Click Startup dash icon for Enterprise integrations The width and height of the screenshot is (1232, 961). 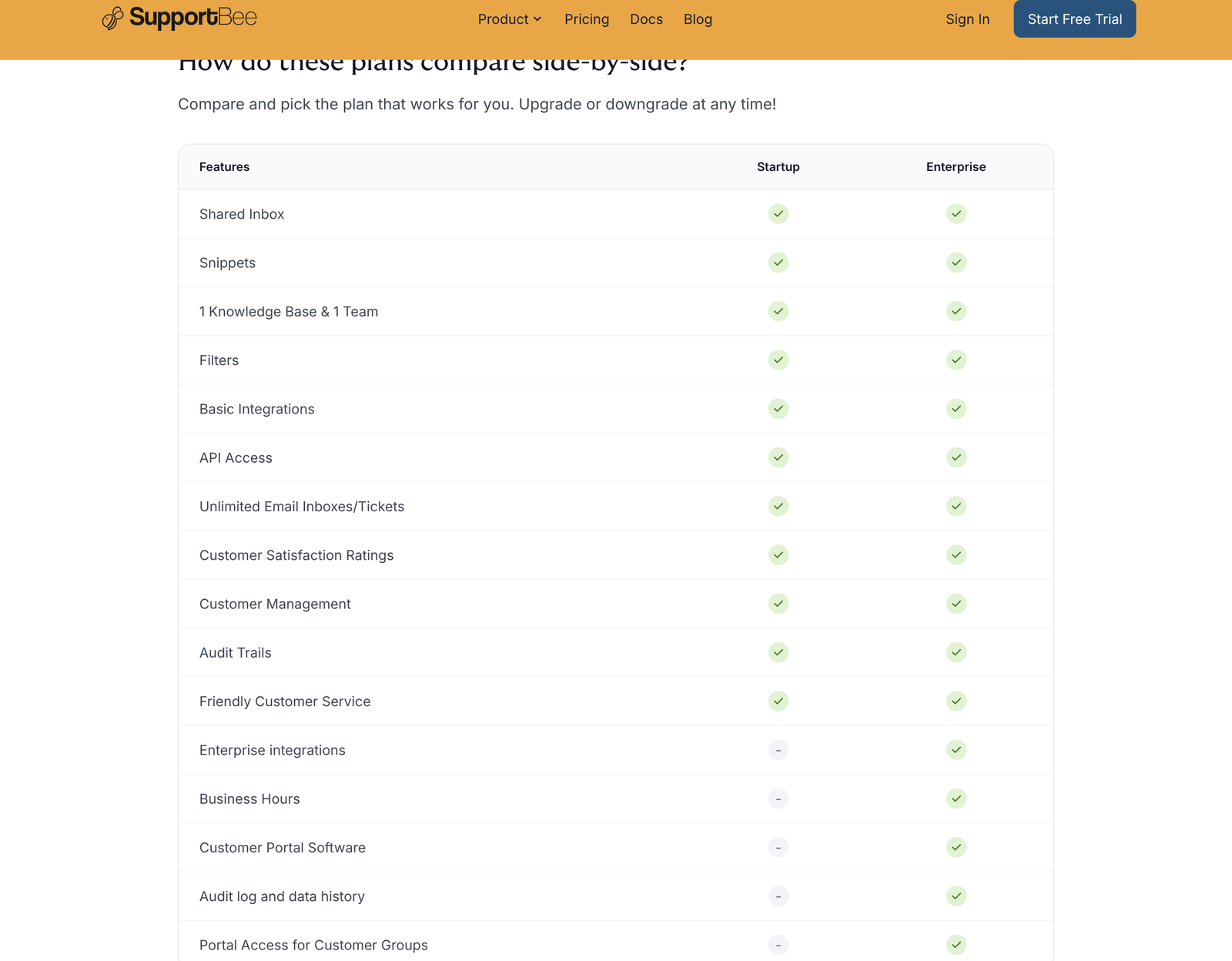point(778,750)
